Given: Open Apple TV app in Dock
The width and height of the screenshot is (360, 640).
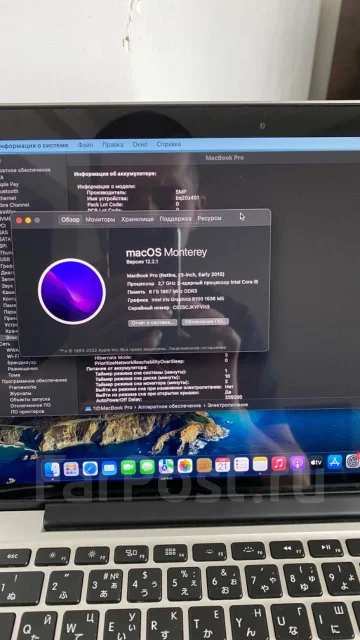Looking at the screenshot, I should [x=316, y=462].
